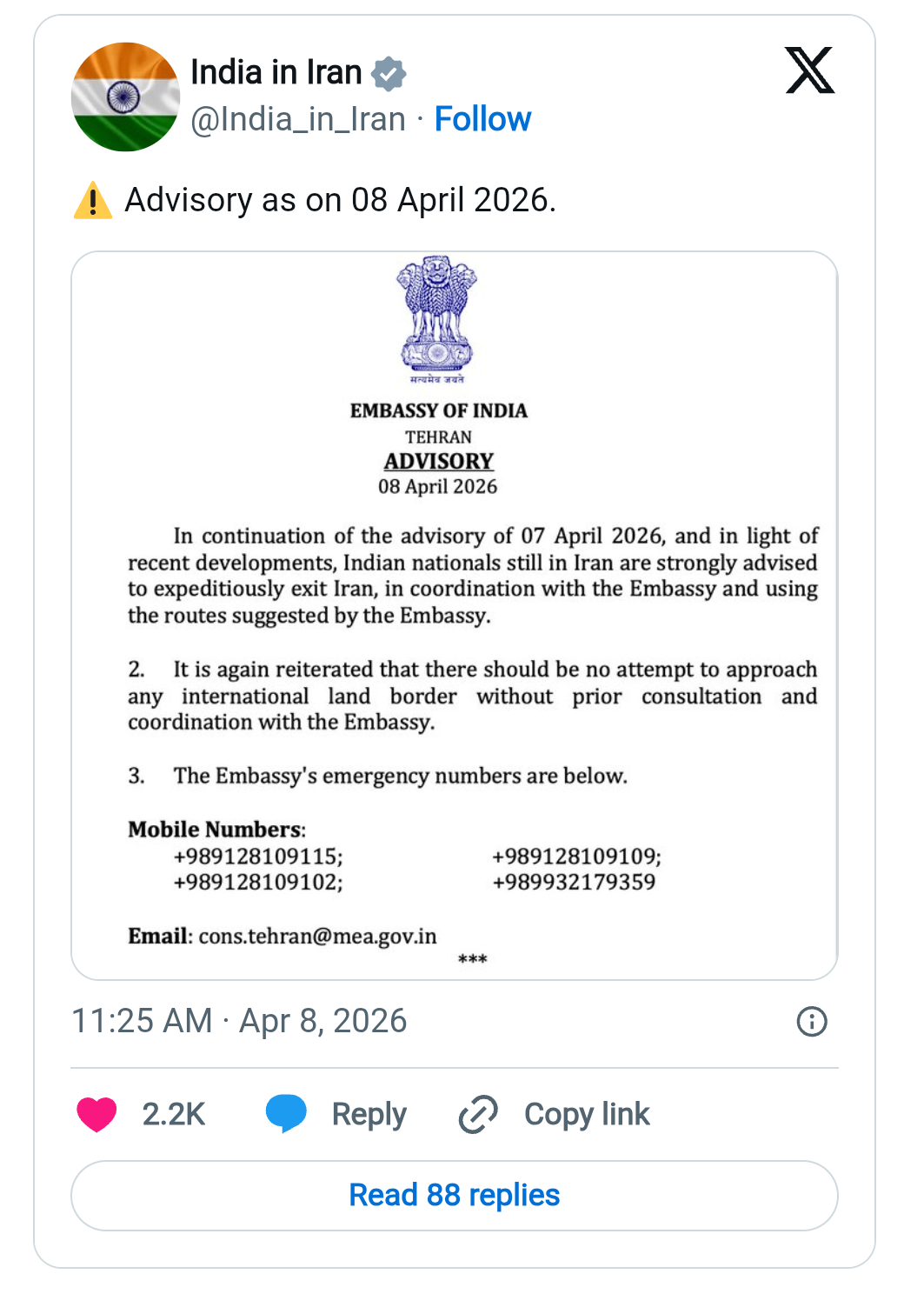Click the chain link copy icon
The height and width of the screenshot is (1294, 924).
[x=477, y=1114]
